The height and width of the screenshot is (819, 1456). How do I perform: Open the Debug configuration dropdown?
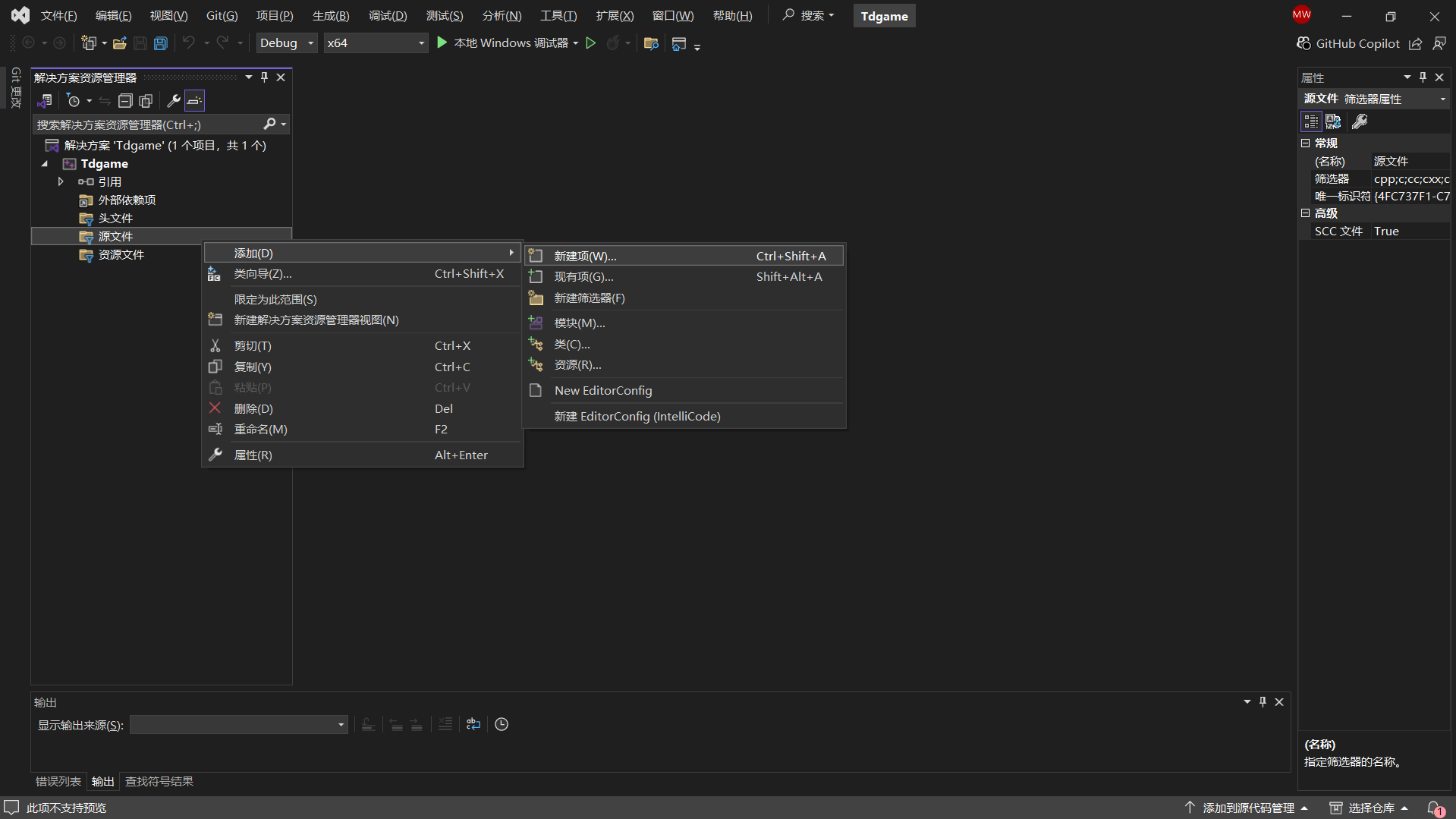[287, 43]
